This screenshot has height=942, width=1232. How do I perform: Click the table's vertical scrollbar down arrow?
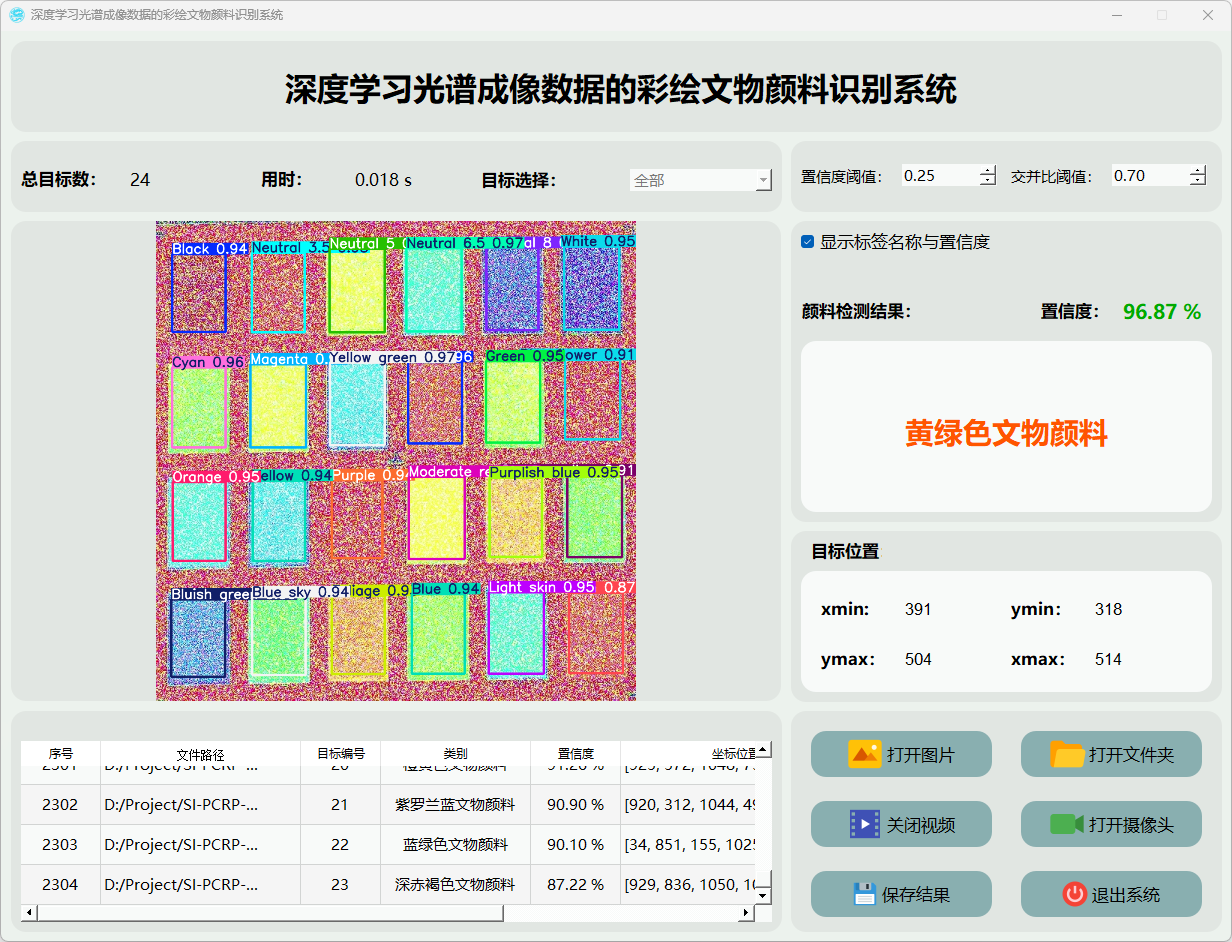point(763,896)
